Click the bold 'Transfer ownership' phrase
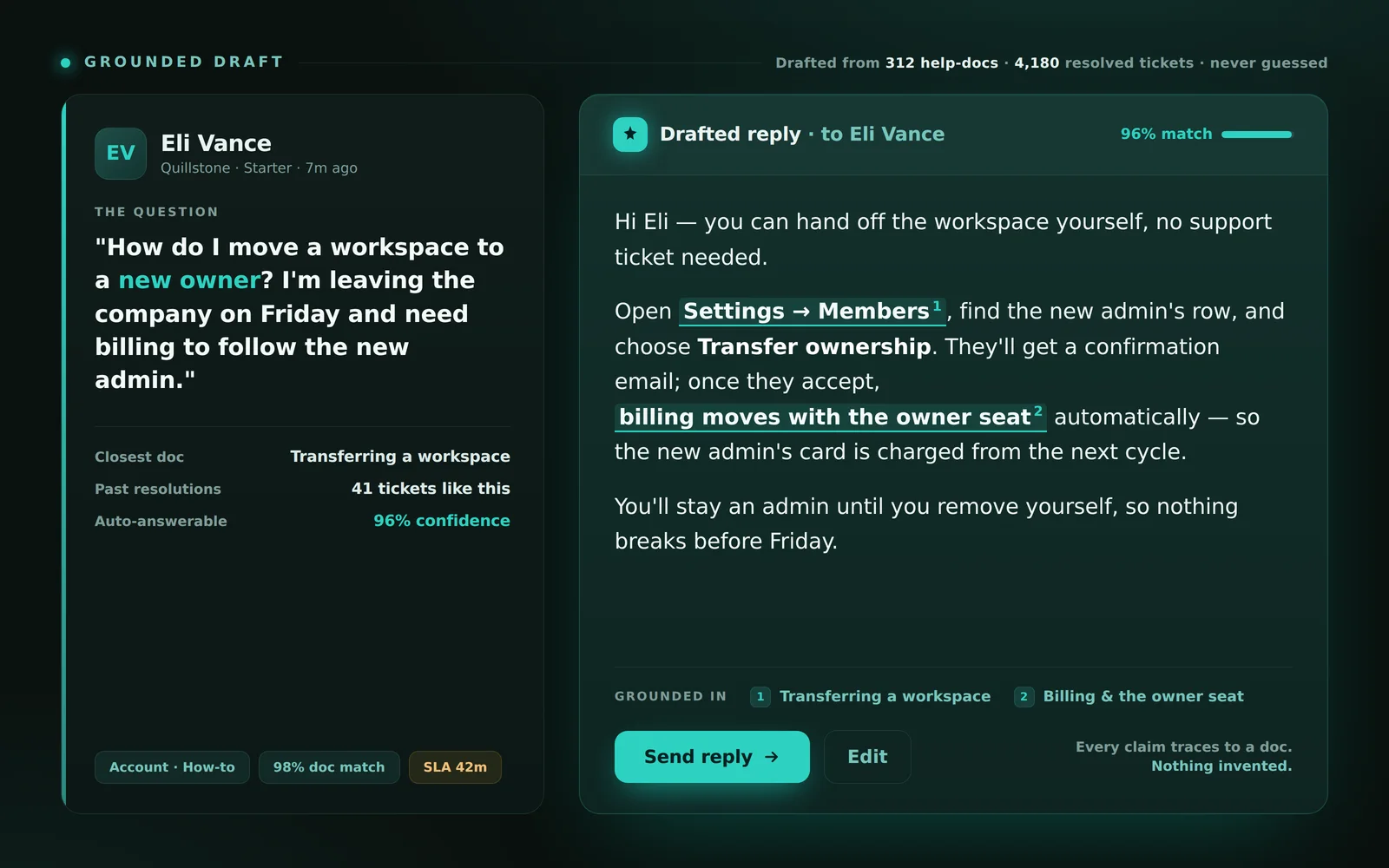This screenshot has height=868, width=1389. coord(814,346)
